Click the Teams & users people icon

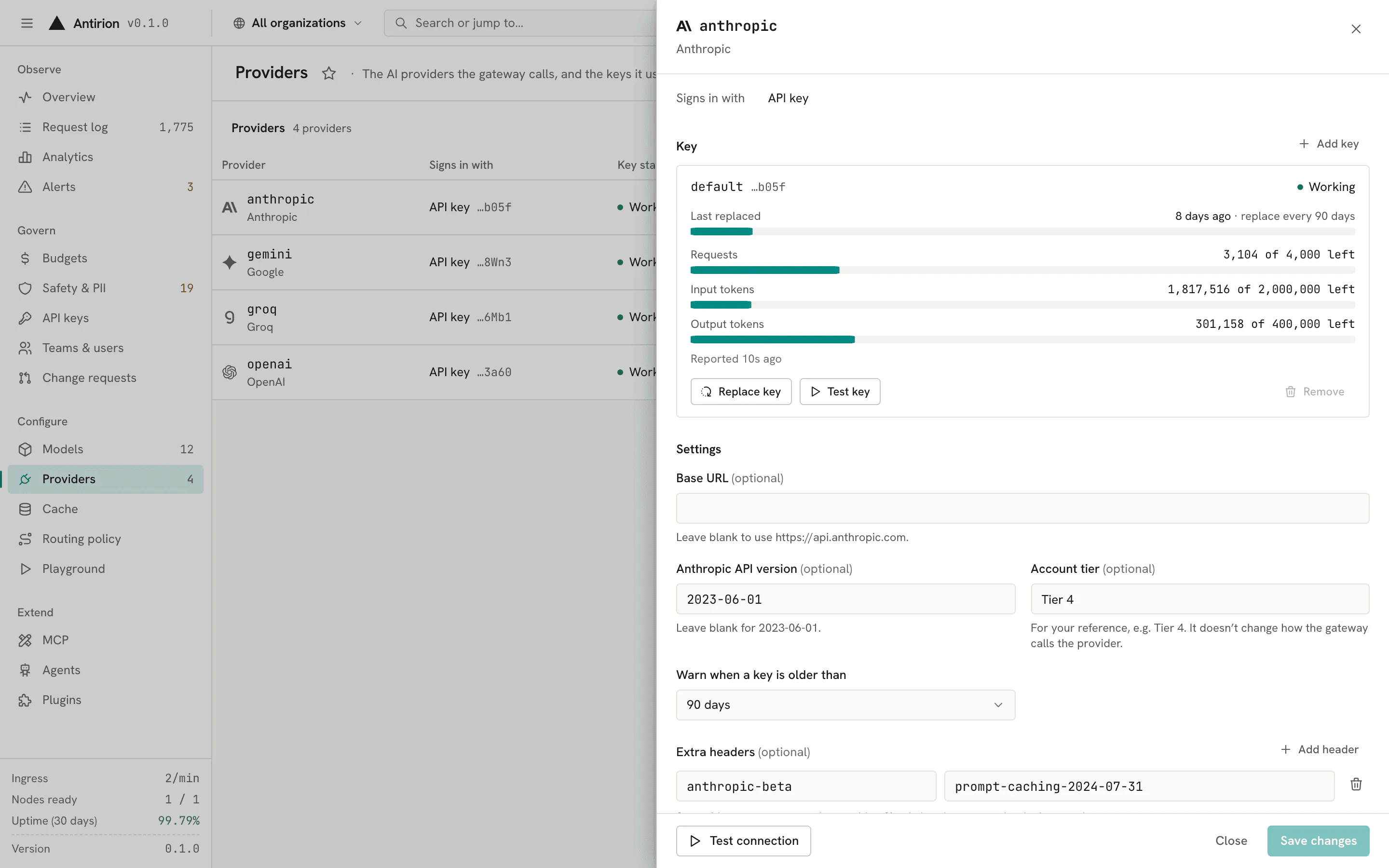click(x=25, y=348)
